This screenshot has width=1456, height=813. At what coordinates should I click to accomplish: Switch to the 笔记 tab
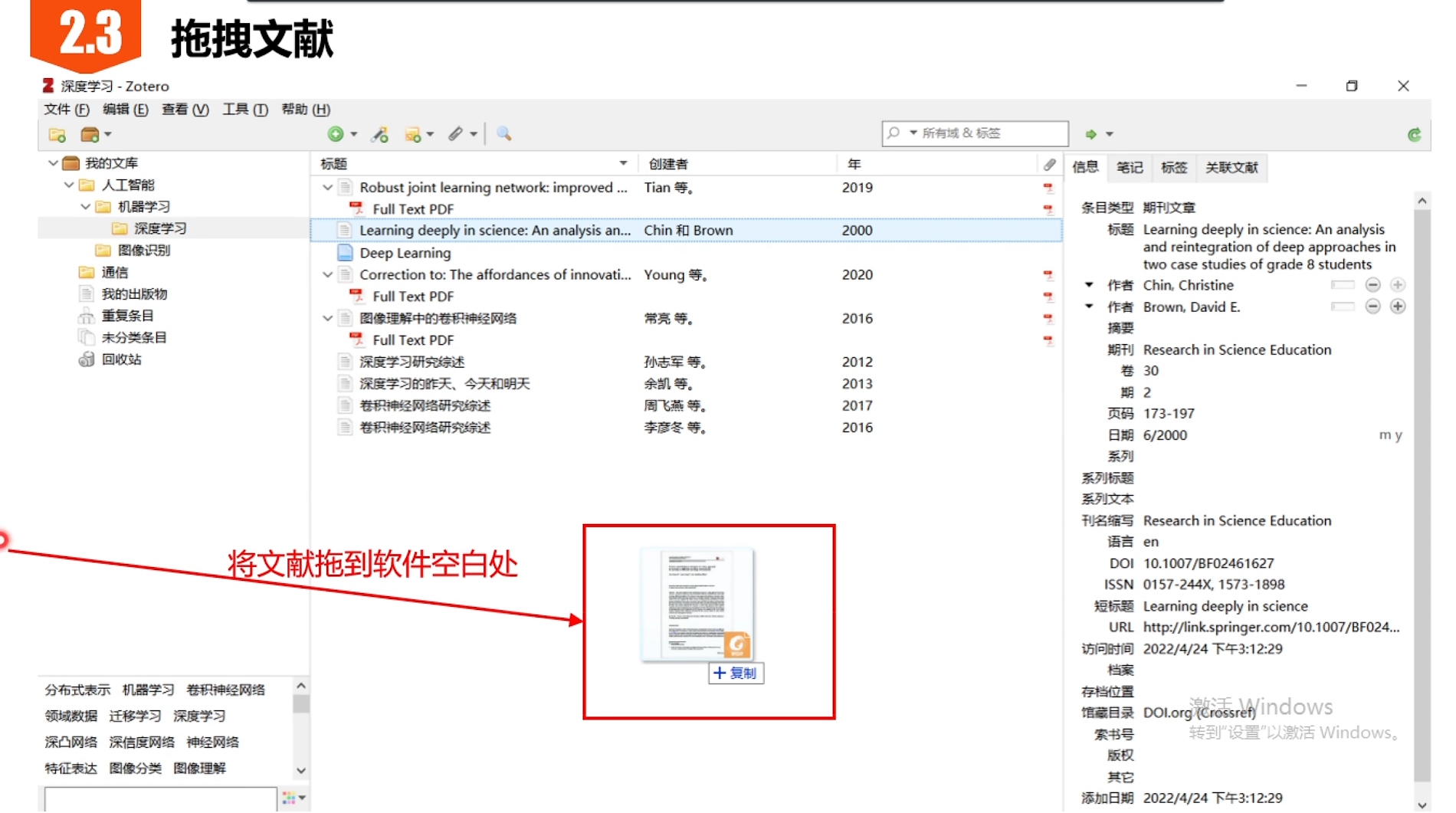(1129, 167)
